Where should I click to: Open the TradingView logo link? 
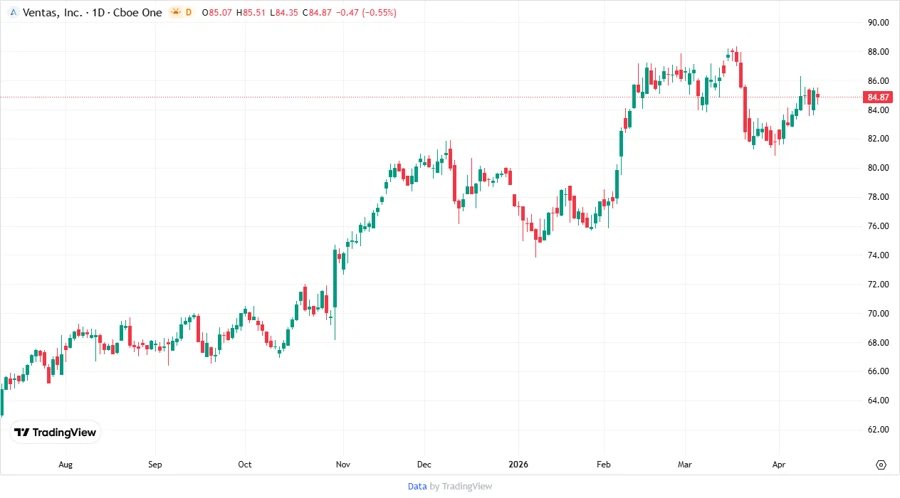pyautogui.click(x=55, y=432)
